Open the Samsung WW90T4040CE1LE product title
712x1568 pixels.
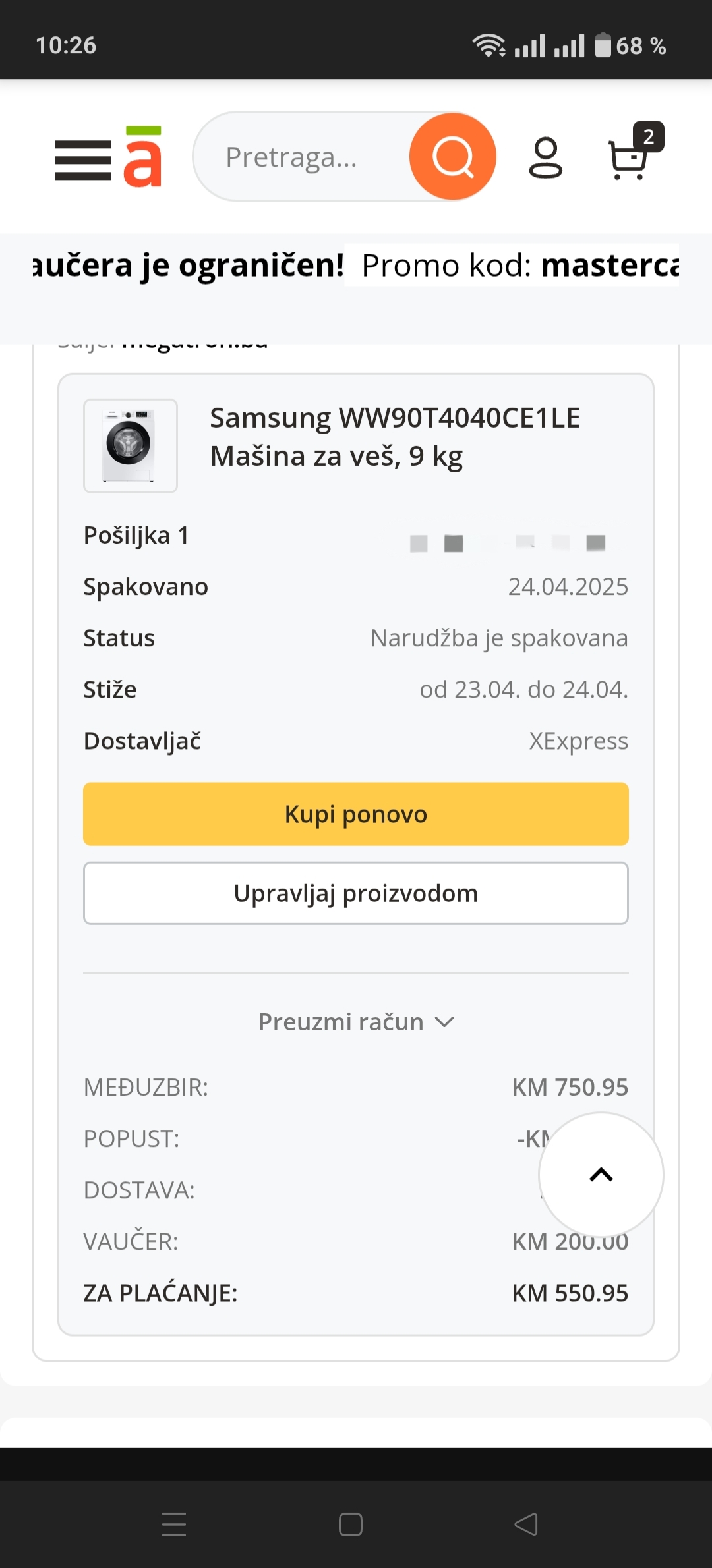click(396, 437)
